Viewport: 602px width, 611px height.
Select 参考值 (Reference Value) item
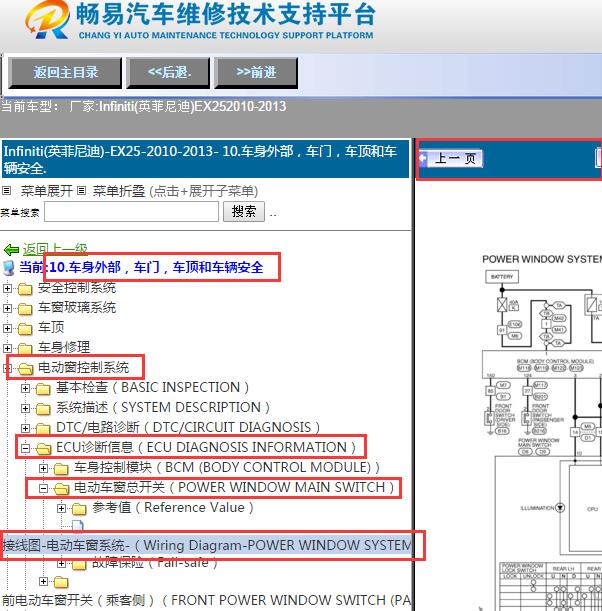click(x=173, y=508)
